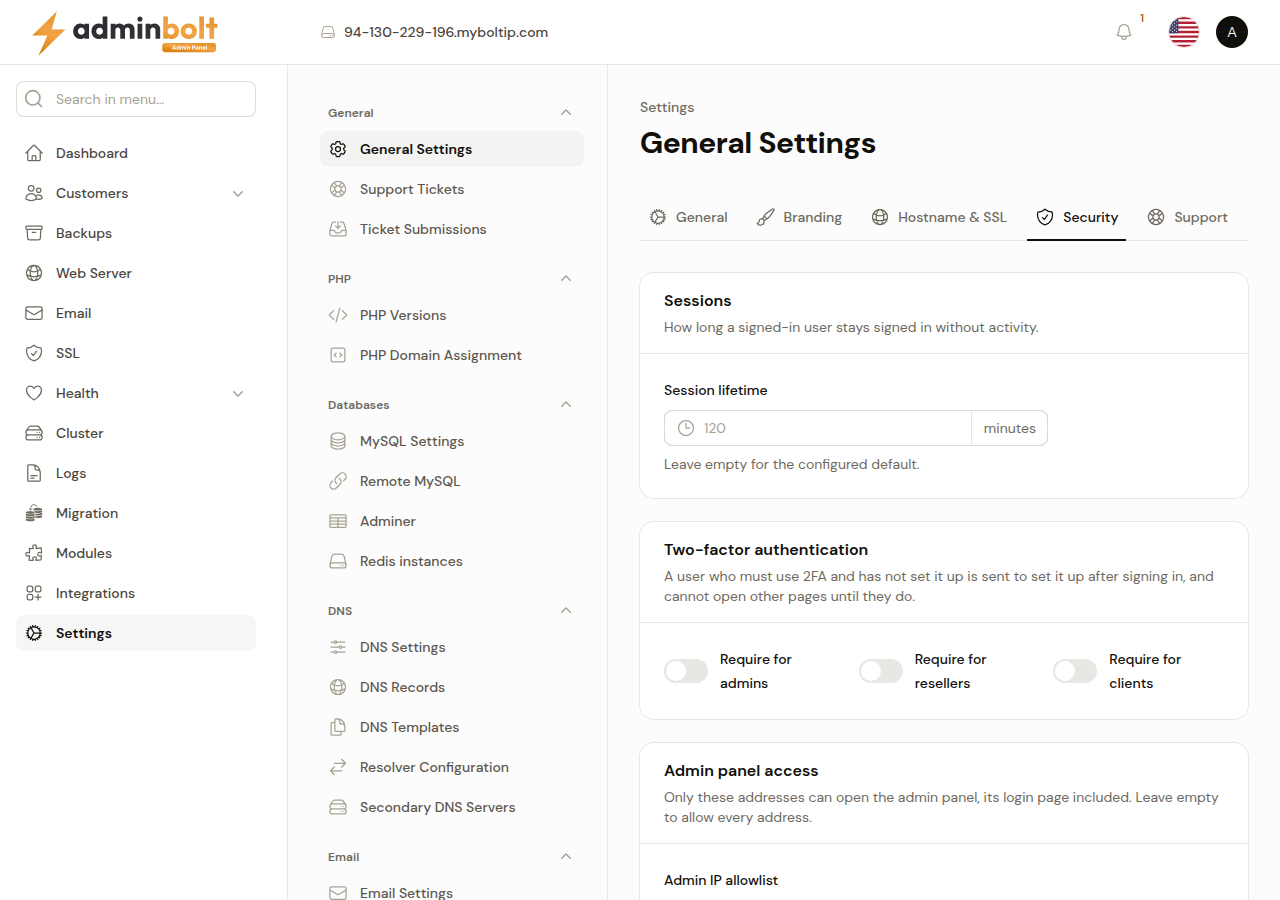The image size is (1280, 900).
Task: Click the Logs document icon
Action: [x=34, y=473]
